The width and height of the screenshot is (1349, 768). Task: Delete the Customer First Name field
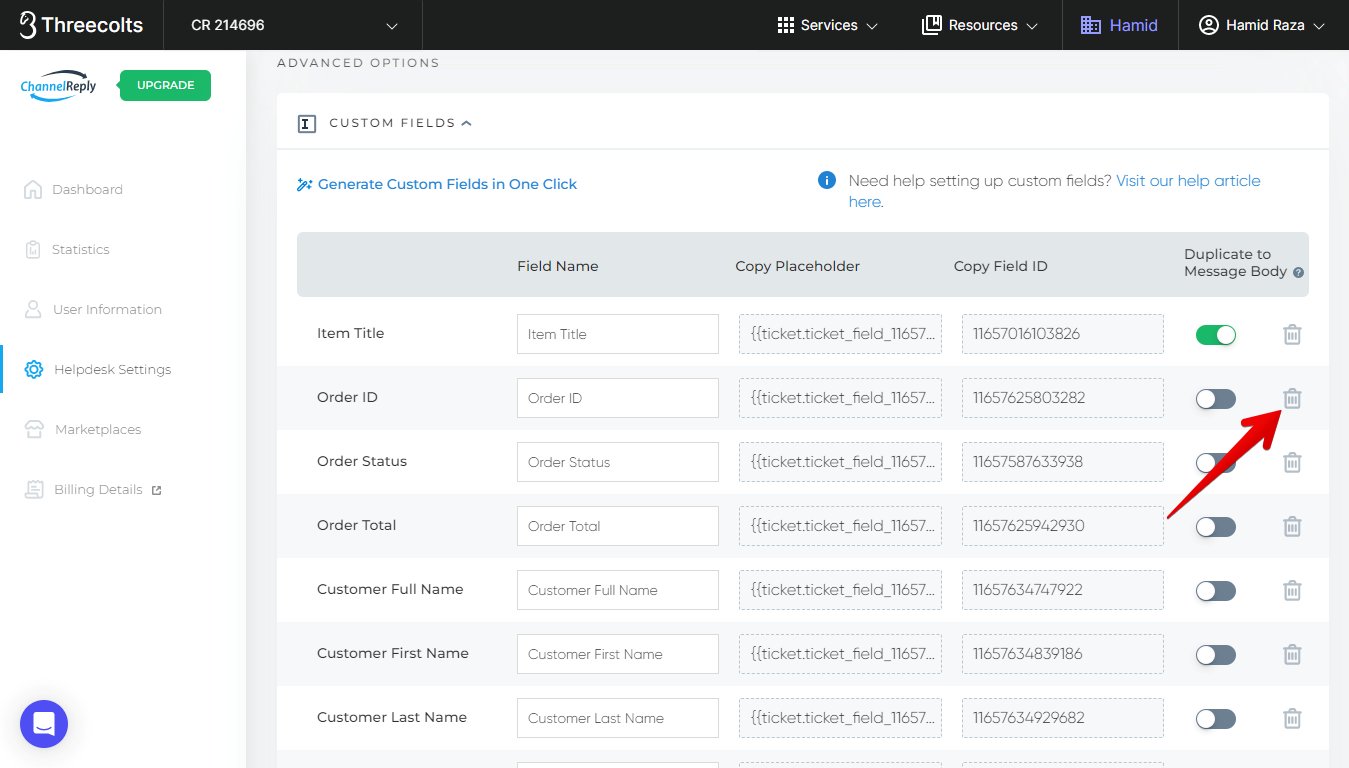[1292, 654]
